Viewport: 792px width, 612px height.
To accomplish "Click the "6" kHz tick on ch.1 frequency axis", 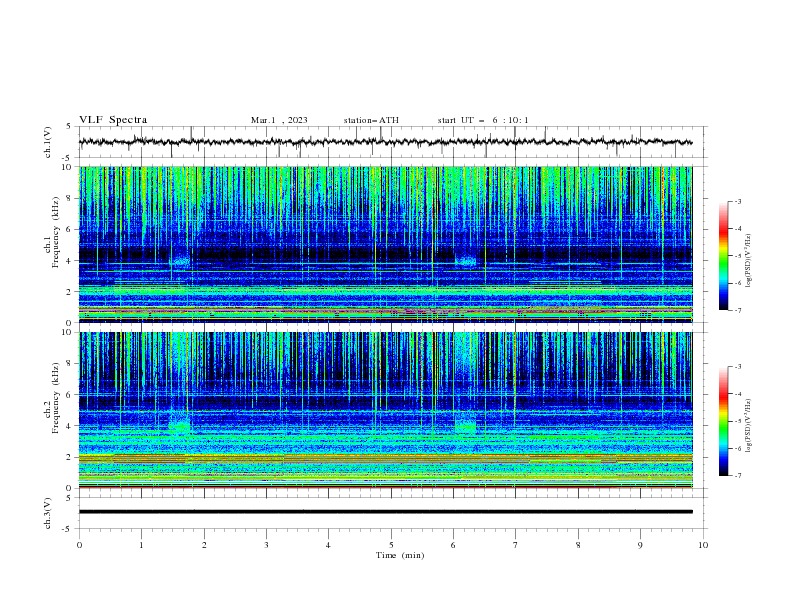I will pos(70,229).
